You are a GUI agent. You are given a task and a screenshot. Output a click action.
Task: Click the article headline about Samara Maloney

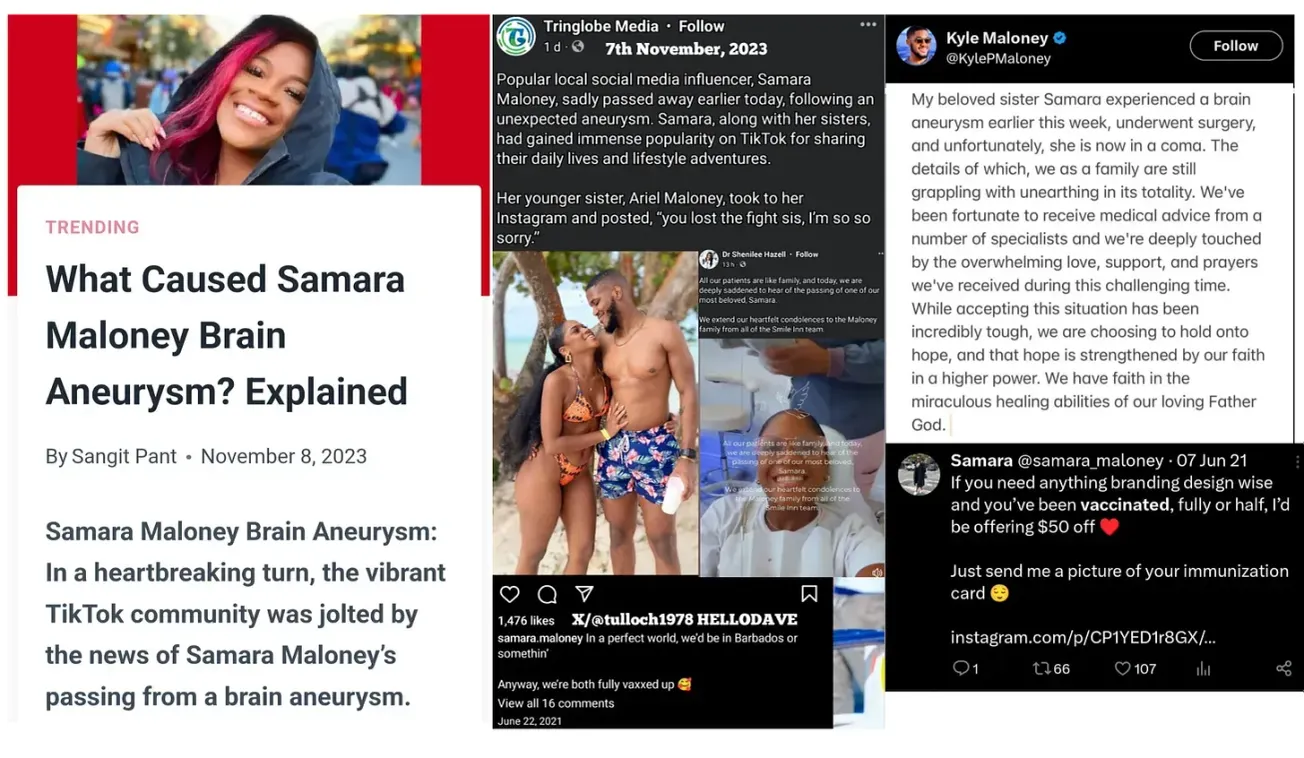tap(227, 335)
